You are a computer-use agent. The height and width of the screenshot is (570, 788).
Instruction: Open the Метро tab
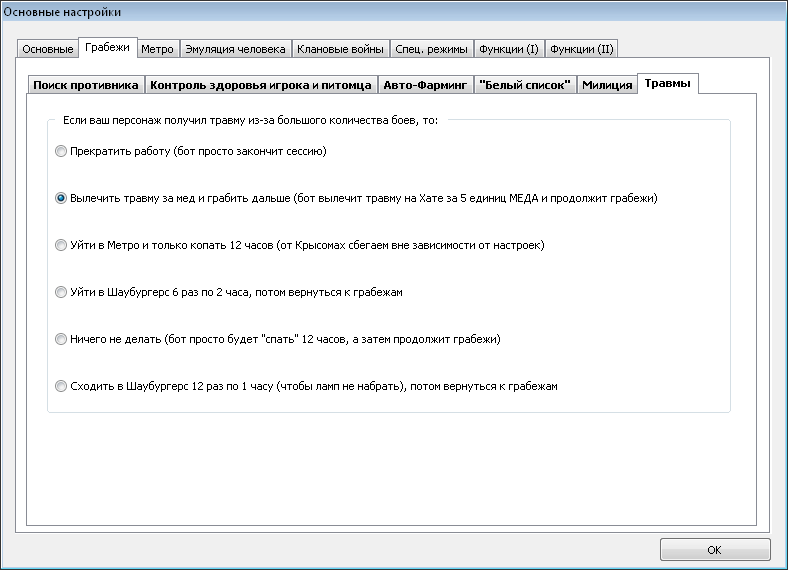click(x=157, y=49)
